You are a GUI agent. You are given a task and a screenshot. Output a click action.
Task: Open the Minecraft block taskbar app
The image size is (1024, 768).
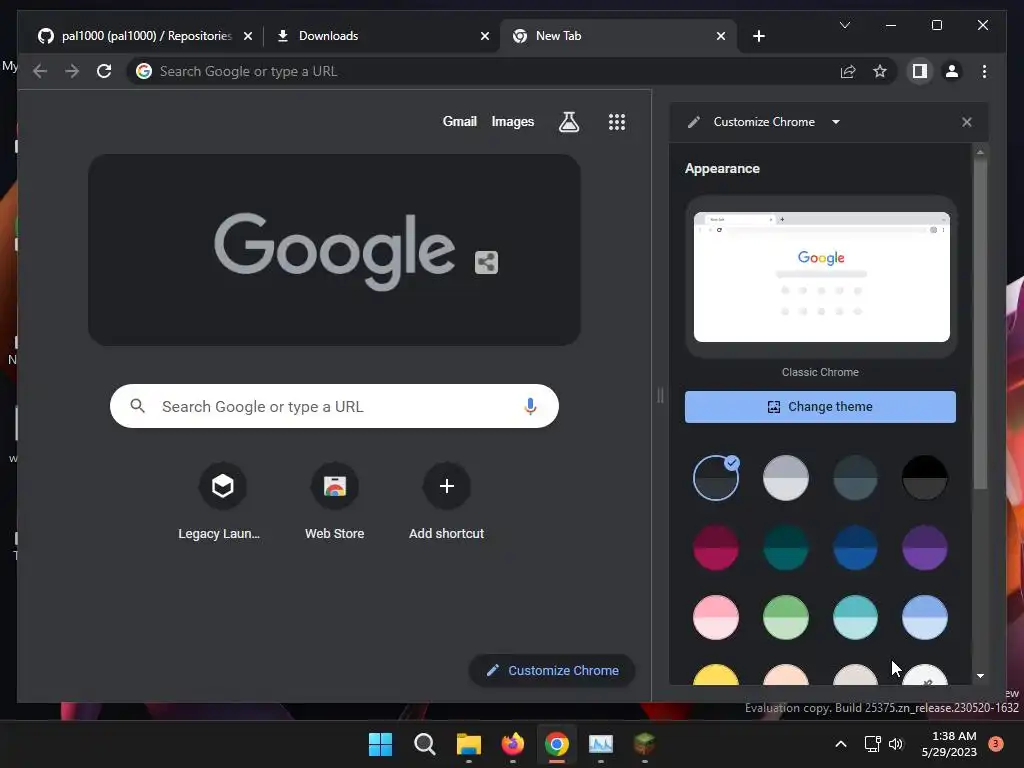click(645, 744)
